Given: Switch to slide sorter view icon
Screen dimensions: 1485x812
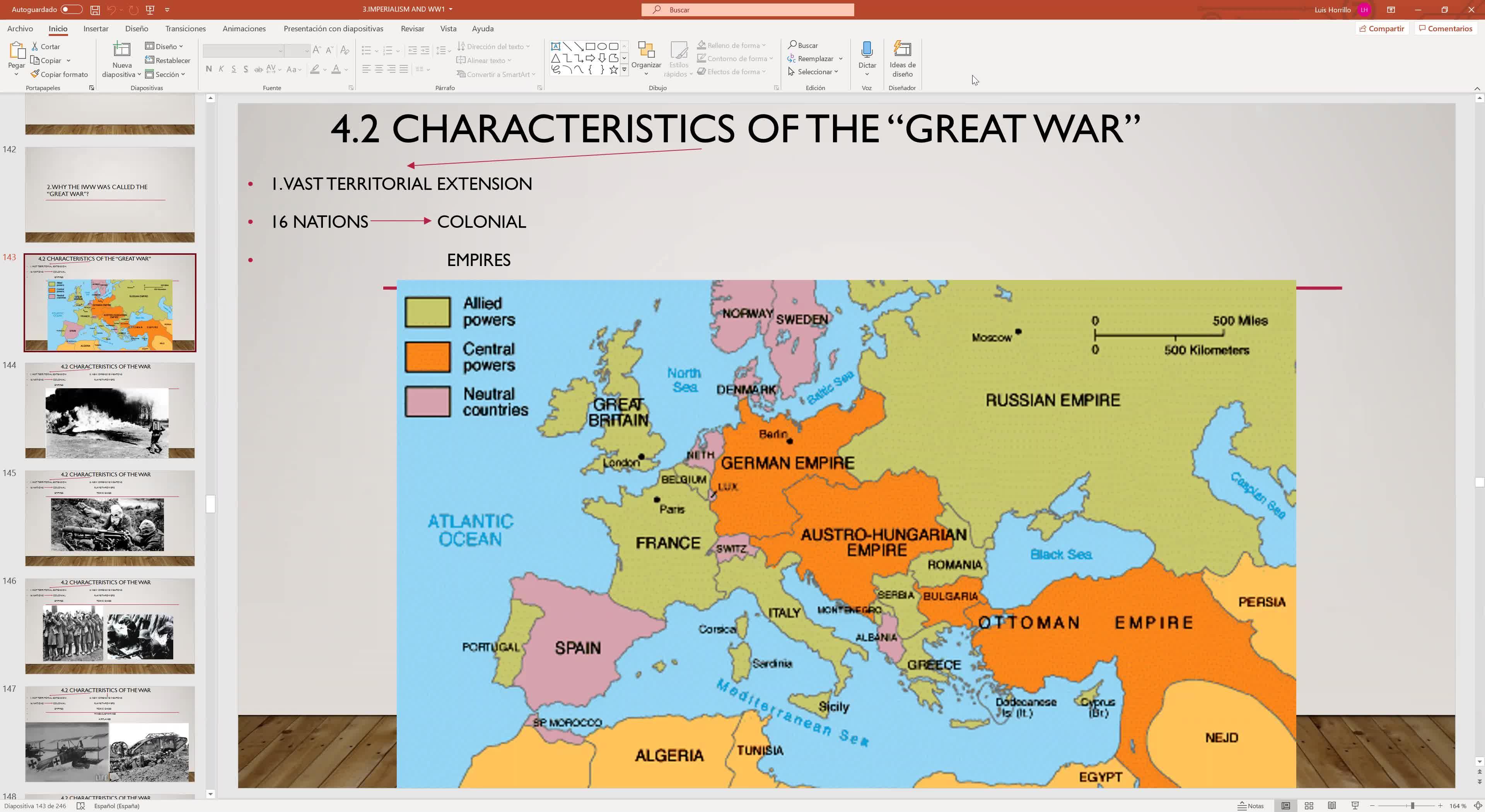Looking at the screenshot, I should [1309, 806].
